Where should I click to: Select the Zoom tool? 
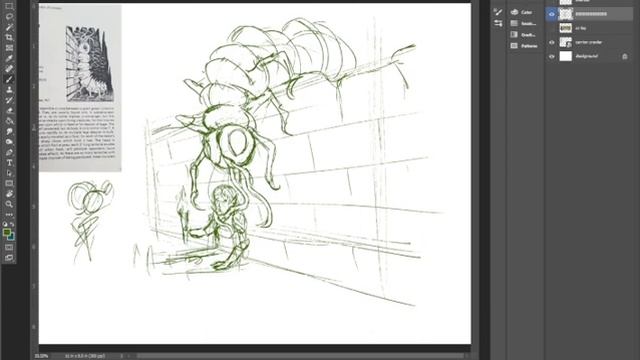pos(9,204)
